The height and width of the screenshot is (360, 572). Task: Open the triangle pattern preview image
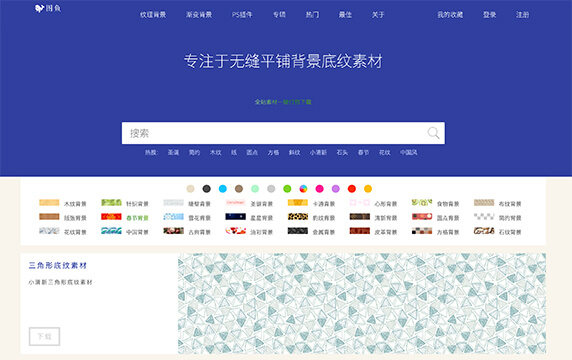pyautogui.click(x=362, y=303)
